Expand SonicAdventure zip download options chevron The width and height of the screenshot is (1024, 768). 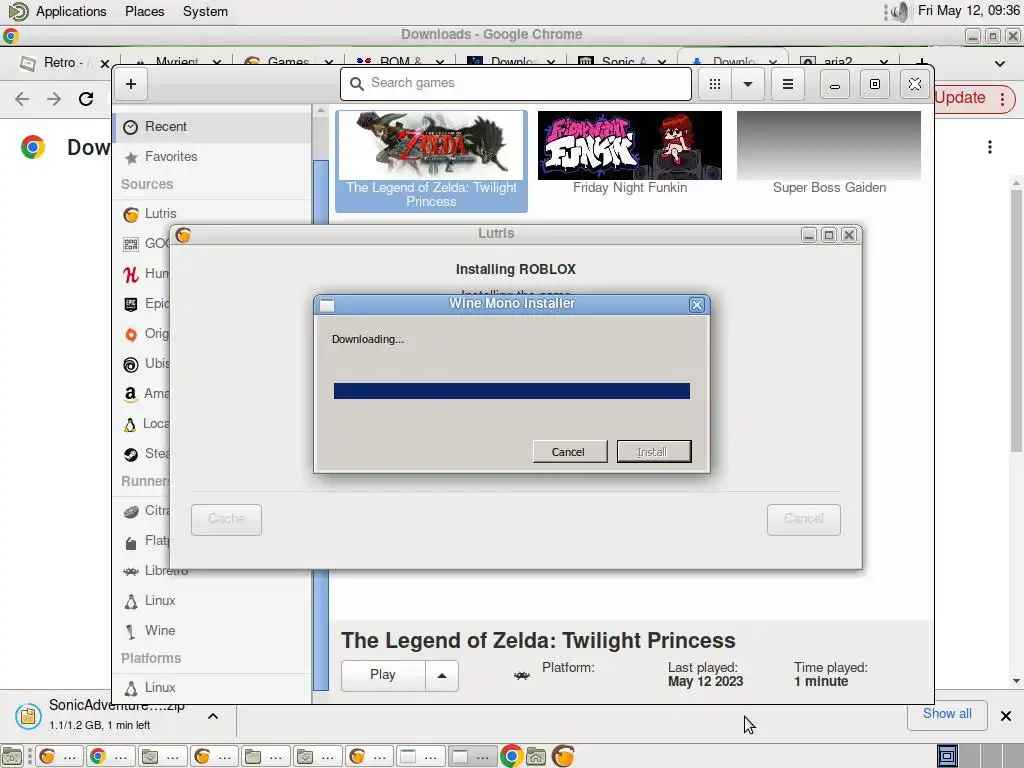(213, 716)
